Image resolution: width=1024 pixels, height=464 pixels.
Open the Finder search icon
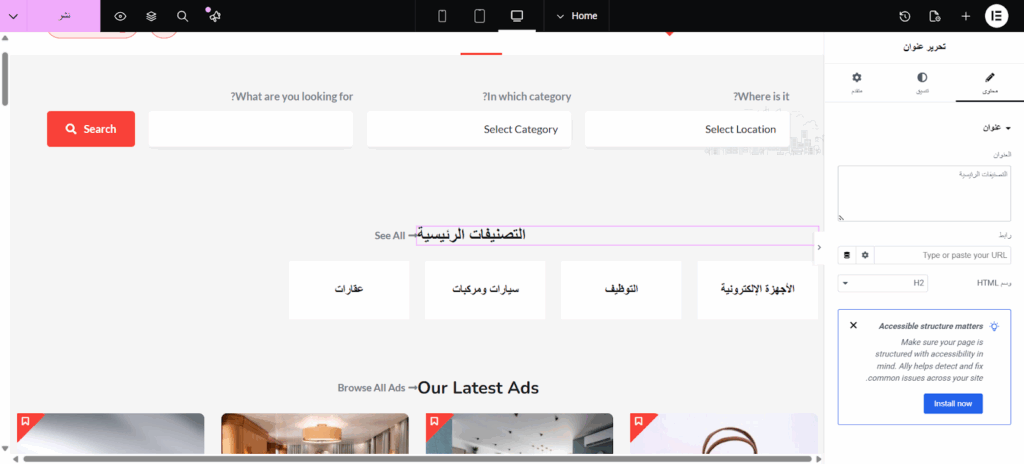[x=182, y=16]
